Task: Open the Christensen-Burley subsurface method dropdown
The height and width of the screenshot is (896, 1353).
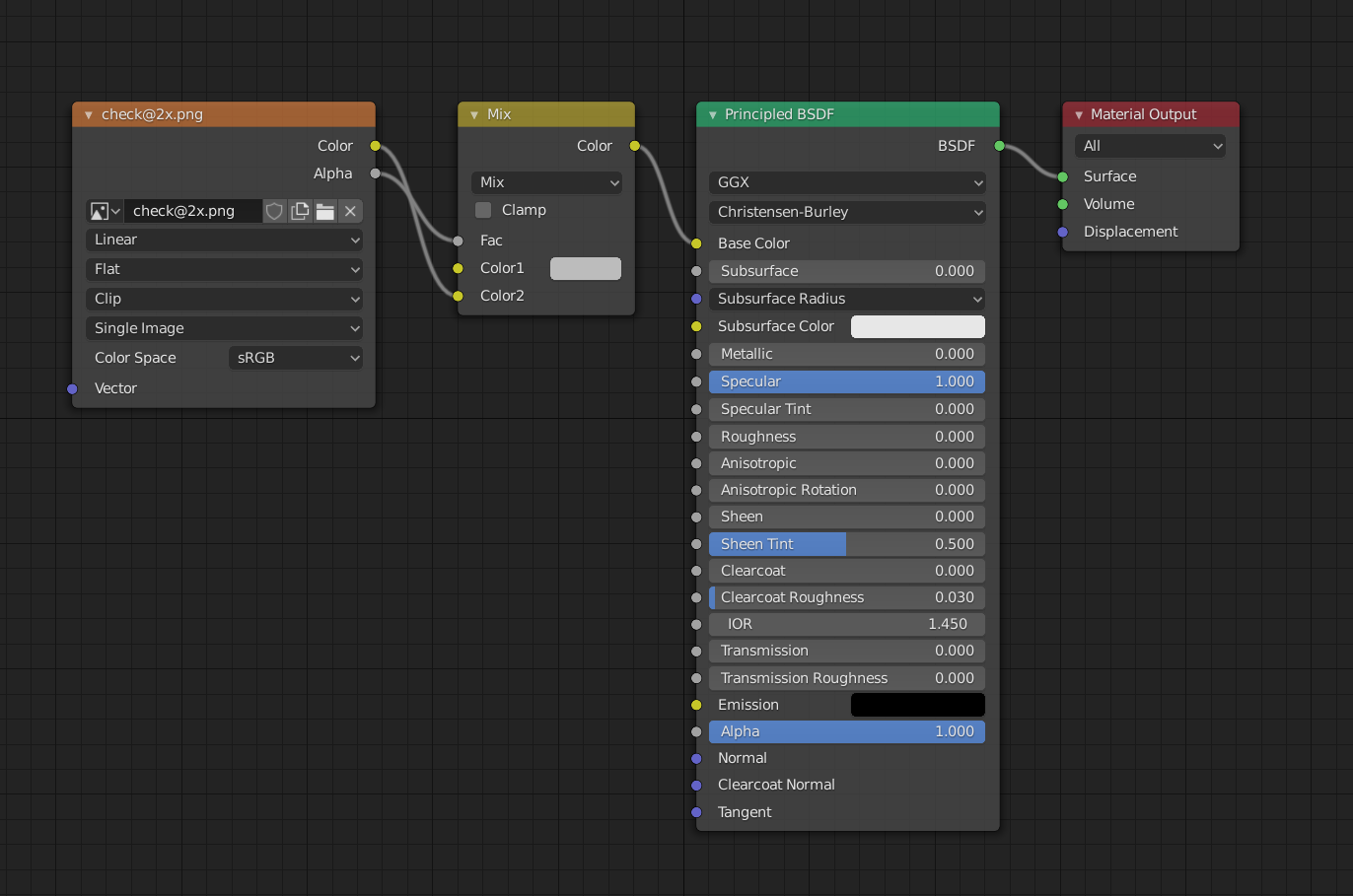Action: [x=846, y=212]
